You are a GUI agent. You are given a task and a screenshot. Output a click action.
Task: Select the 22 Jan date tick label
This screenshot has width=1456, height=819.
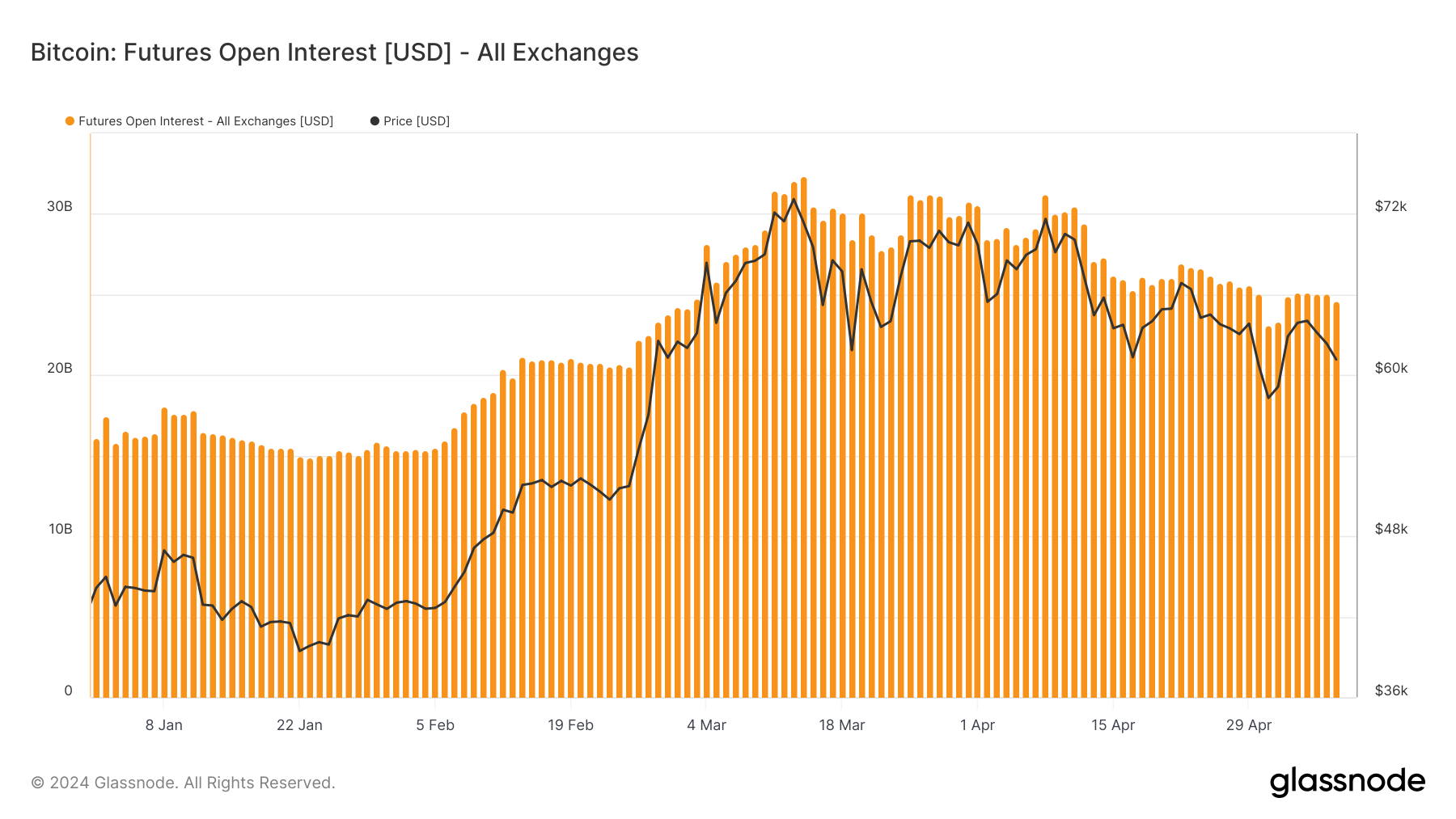click(x=299, y=725)
